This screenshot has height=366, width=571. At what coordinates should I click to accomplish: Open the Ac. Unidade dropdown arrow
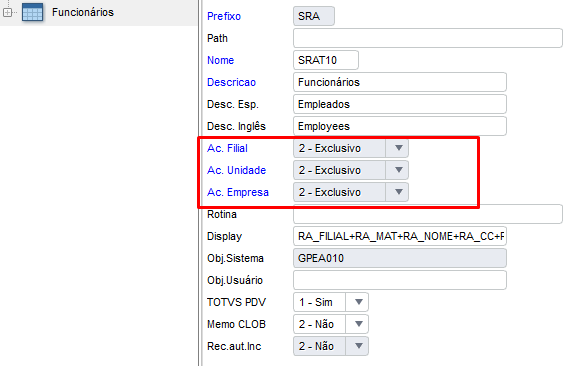(398, 170)
